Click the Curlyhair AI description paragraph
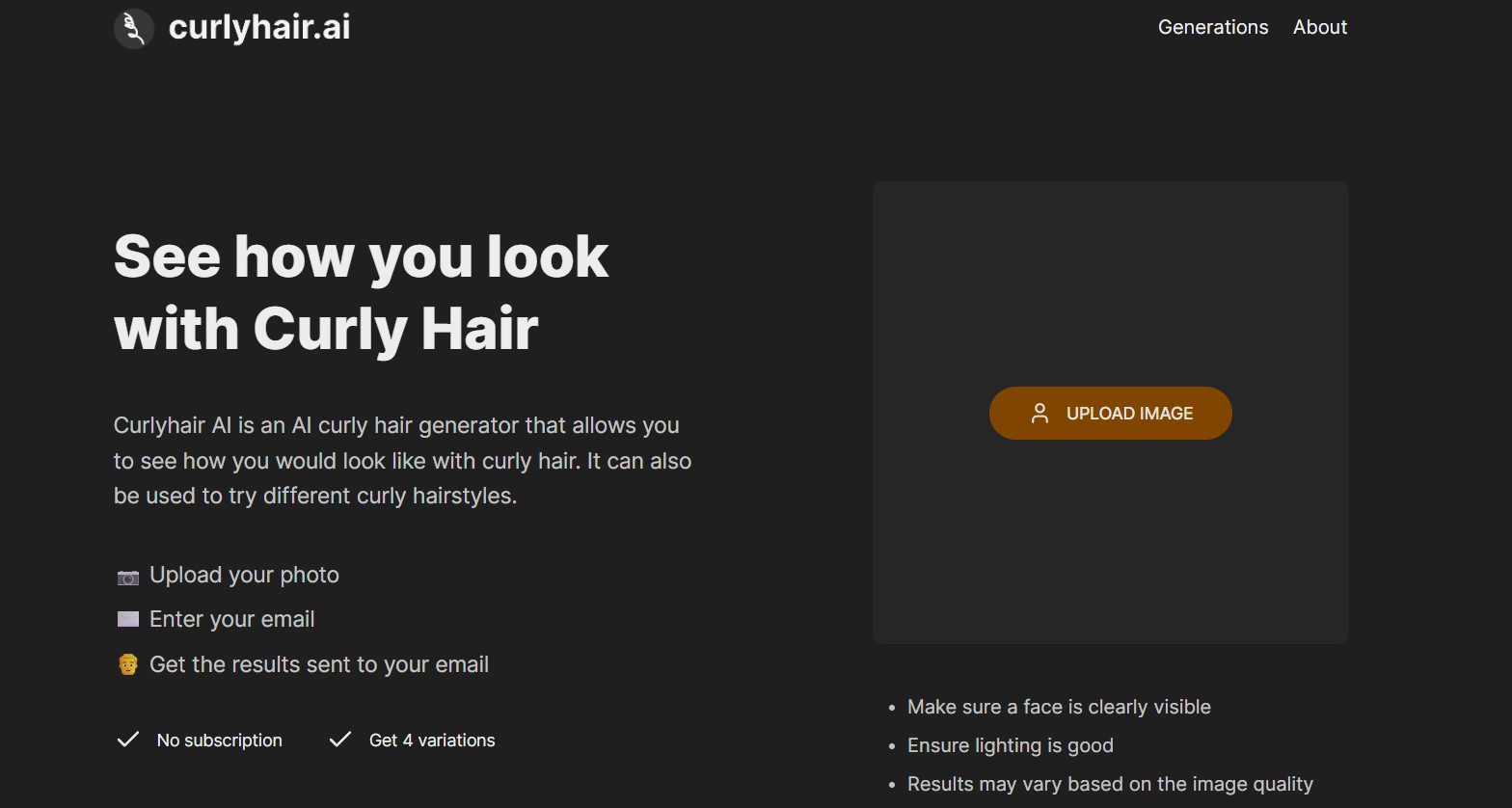 [x=402, y=461]
